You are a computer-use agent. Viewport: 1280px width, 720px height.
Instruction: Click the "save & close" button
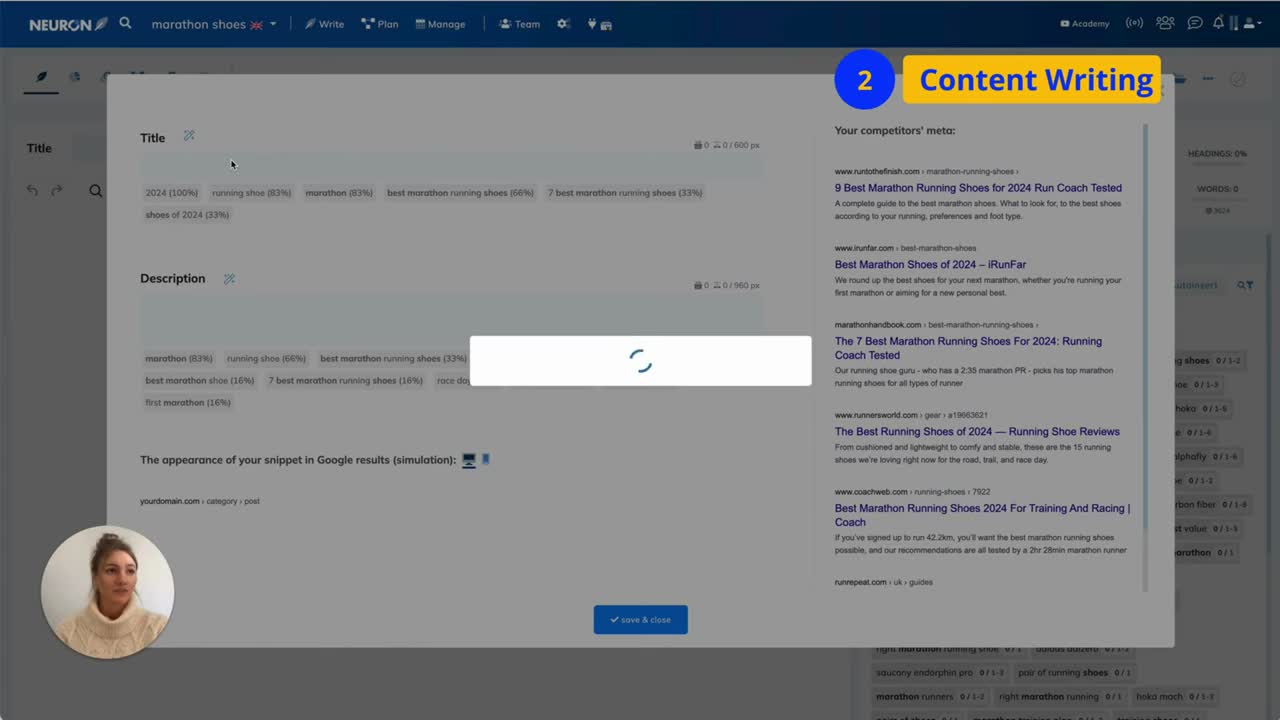[x=640, y=619]
